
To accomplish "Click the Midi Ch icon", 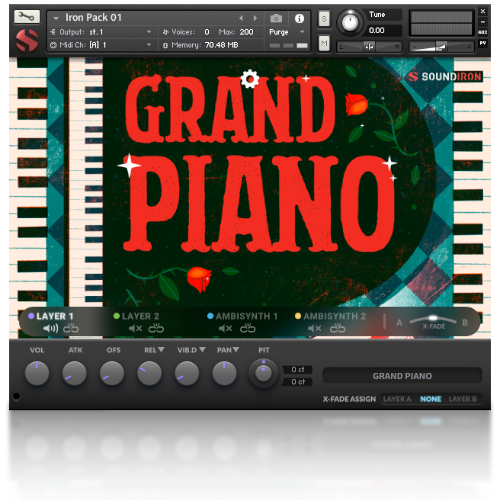I will pyautogui.click(x=53, y=45).
